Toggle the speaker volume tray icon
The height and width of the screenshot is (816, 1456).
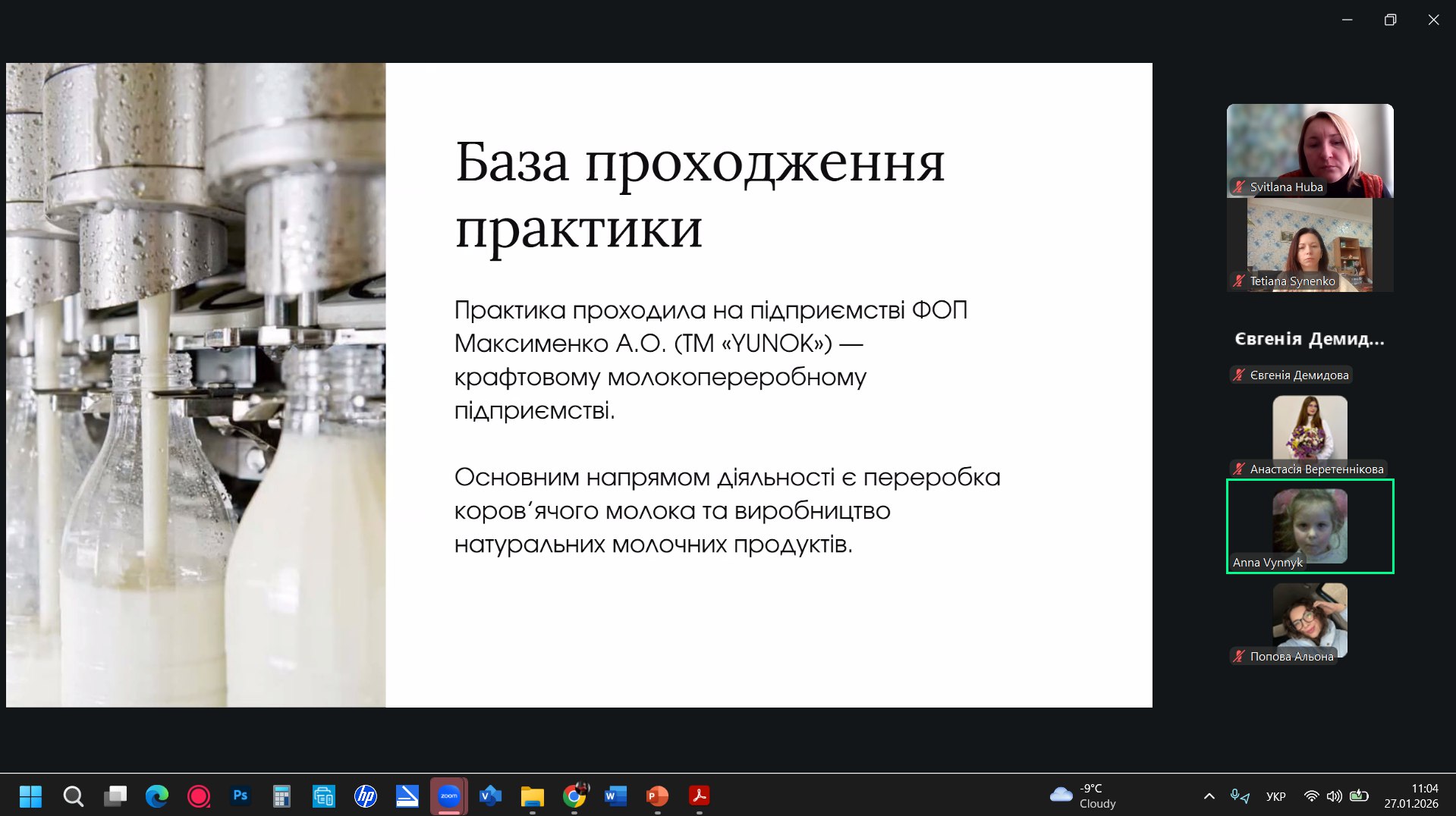[x=1334, y=796]
